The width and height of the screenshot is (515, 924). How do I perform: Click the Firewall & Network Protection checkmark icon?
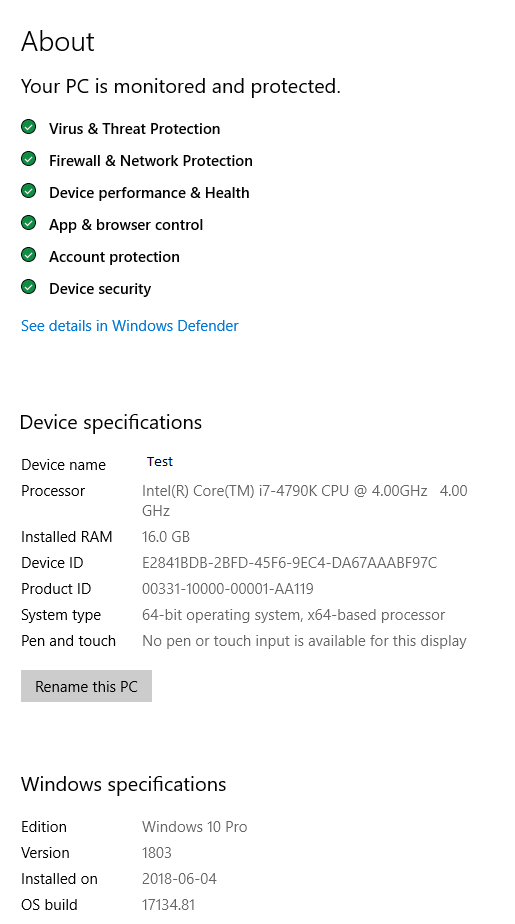pyautogui.click(x=28, y=159)
